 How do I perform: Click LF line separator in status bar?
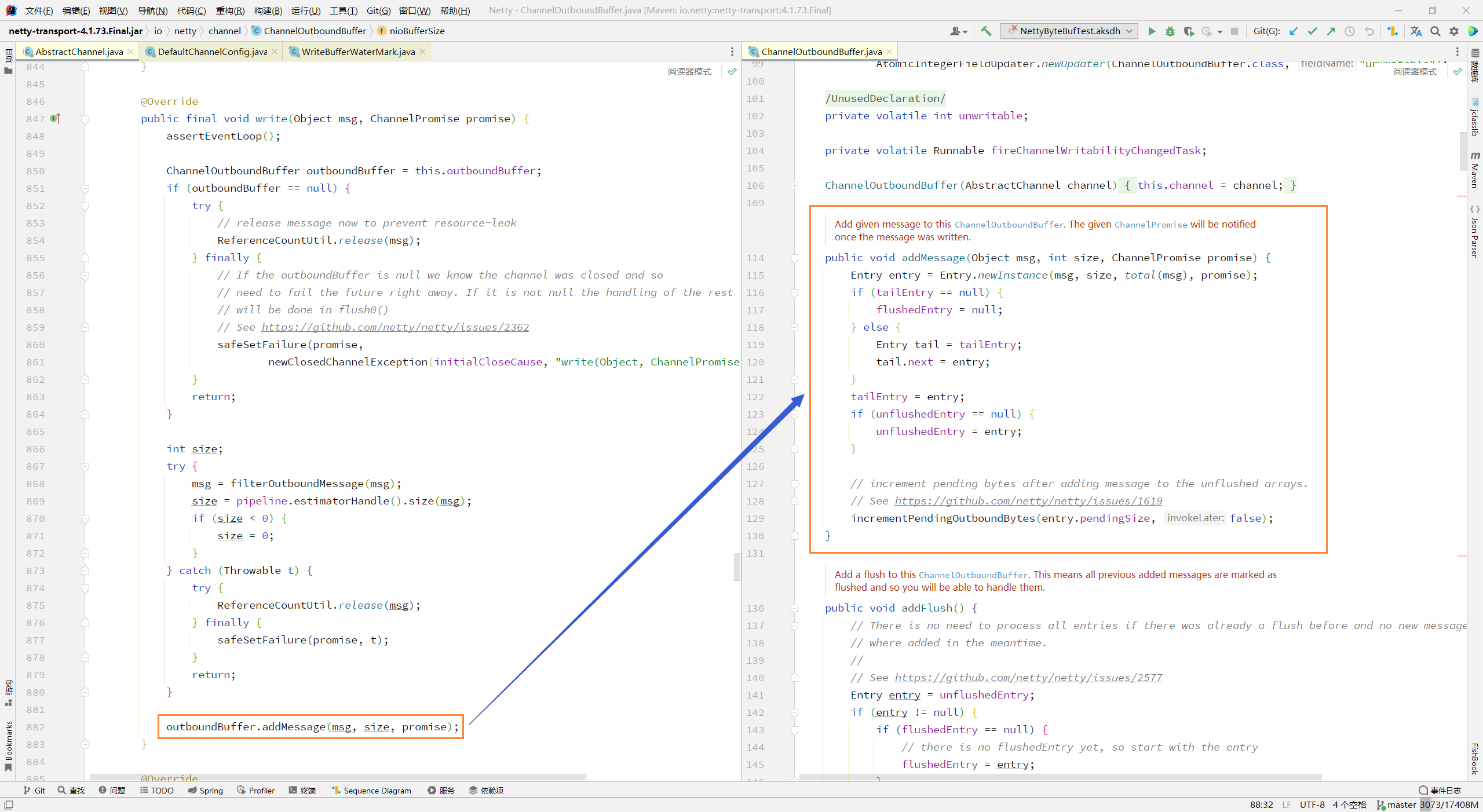[1286, 804]
